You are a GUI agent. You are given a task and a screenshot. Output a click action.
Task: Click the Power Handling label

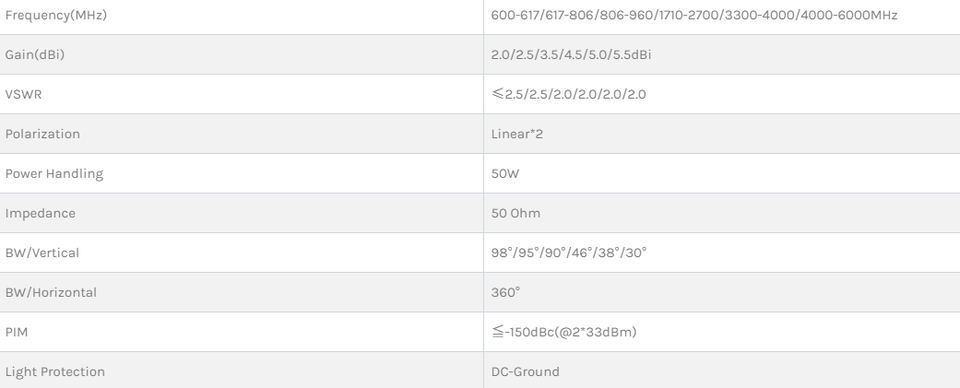54,174
